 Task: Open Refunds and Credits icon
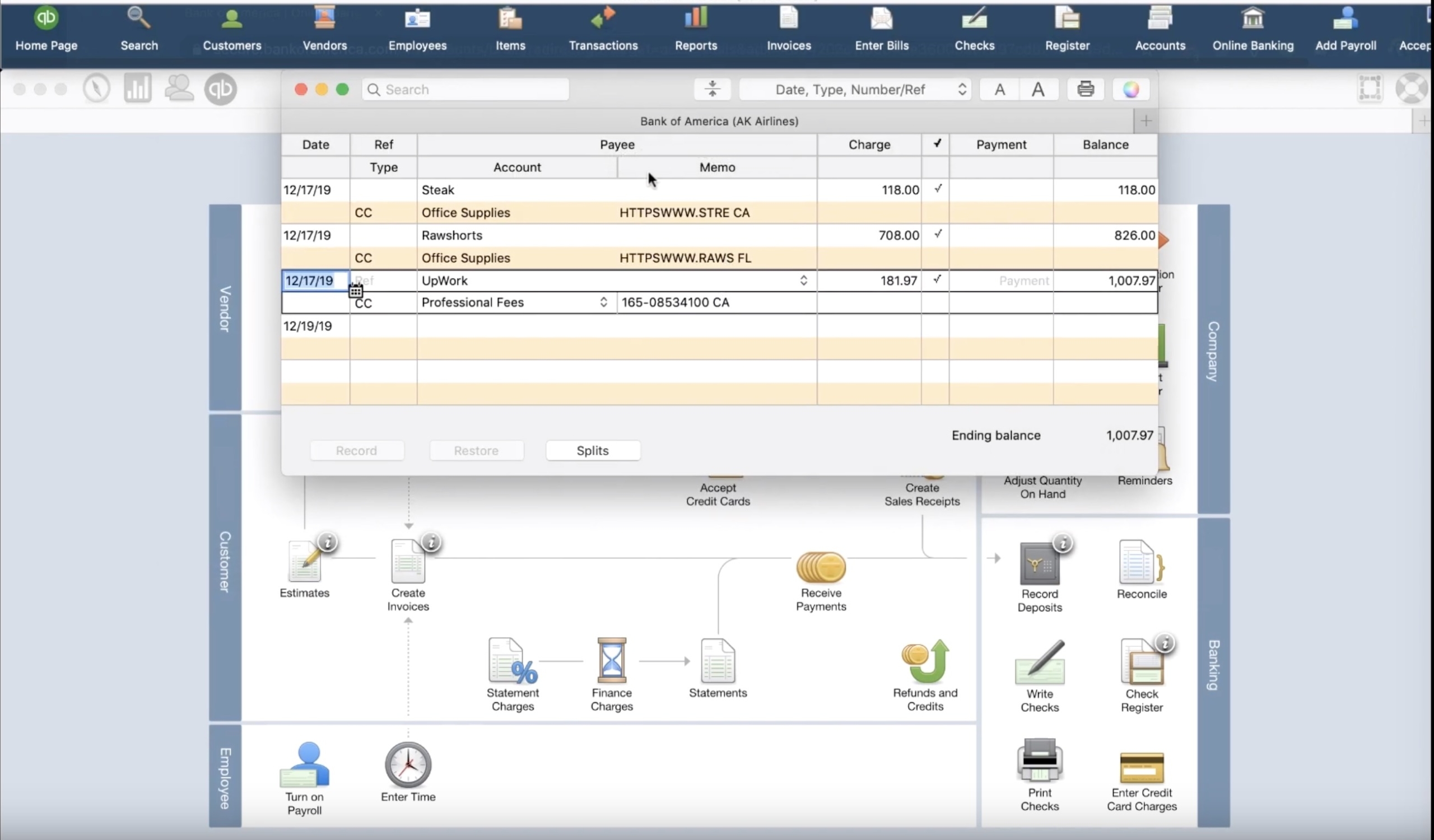coord(925,661)
